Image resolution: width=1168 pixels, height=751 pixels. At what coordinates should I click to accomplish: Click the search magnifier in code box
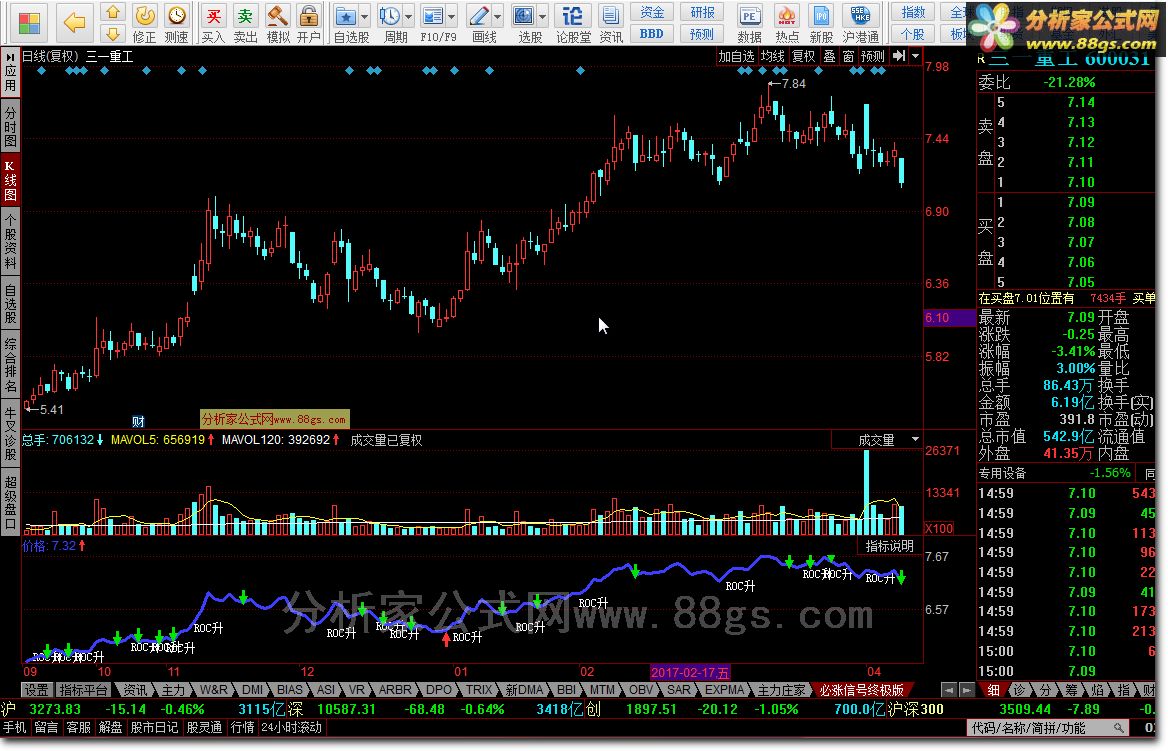click(x=1119, y=728)
